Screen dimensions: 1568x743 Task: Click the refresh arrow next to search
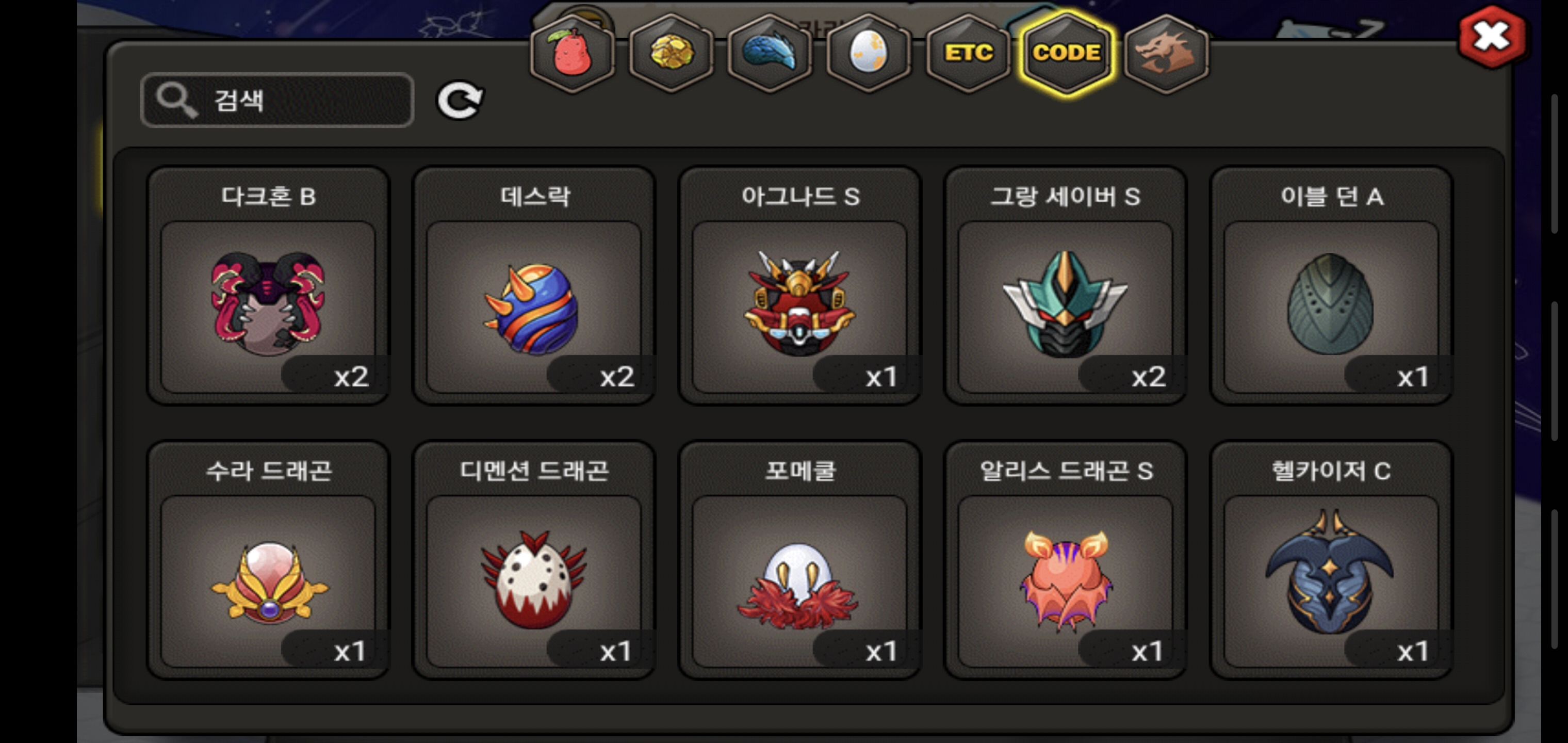pos(460,101)
